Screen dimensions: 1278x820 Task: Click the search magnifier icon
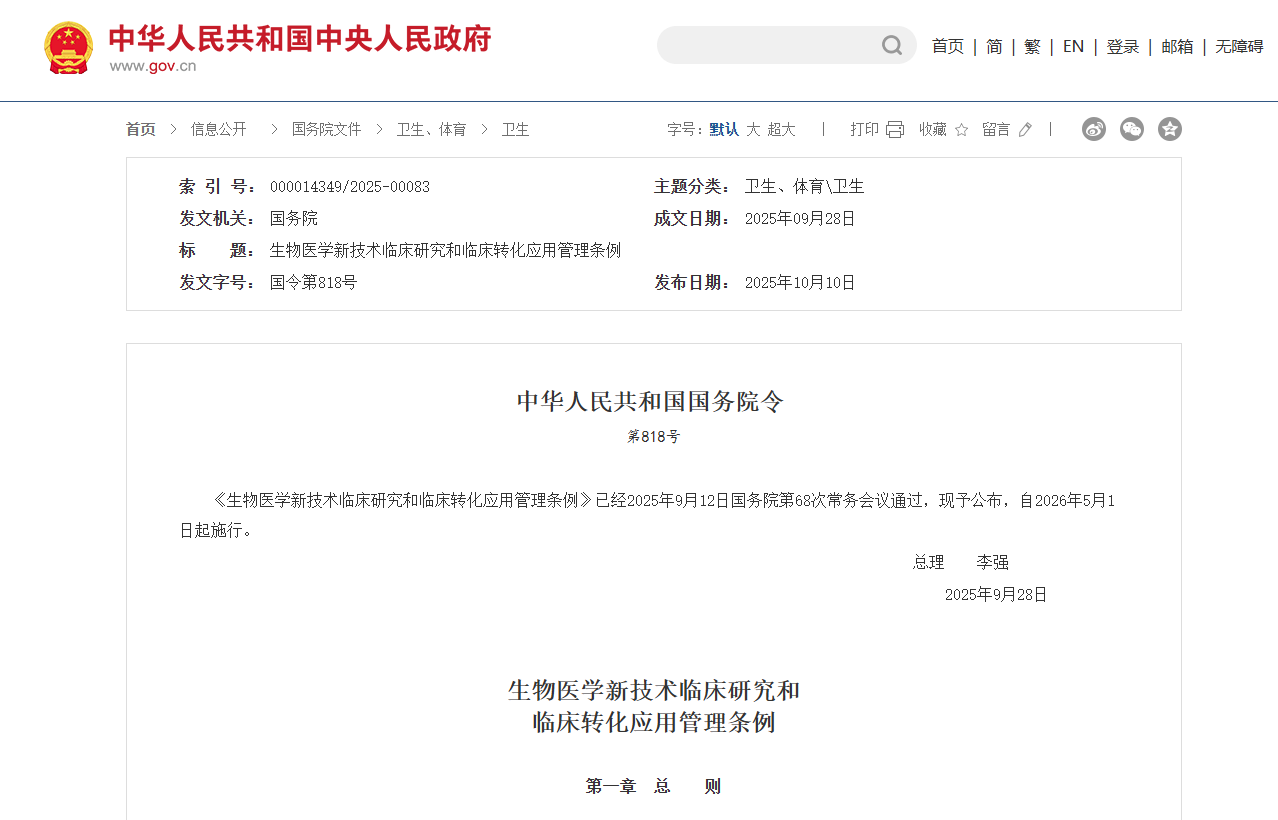pos(890,45)
